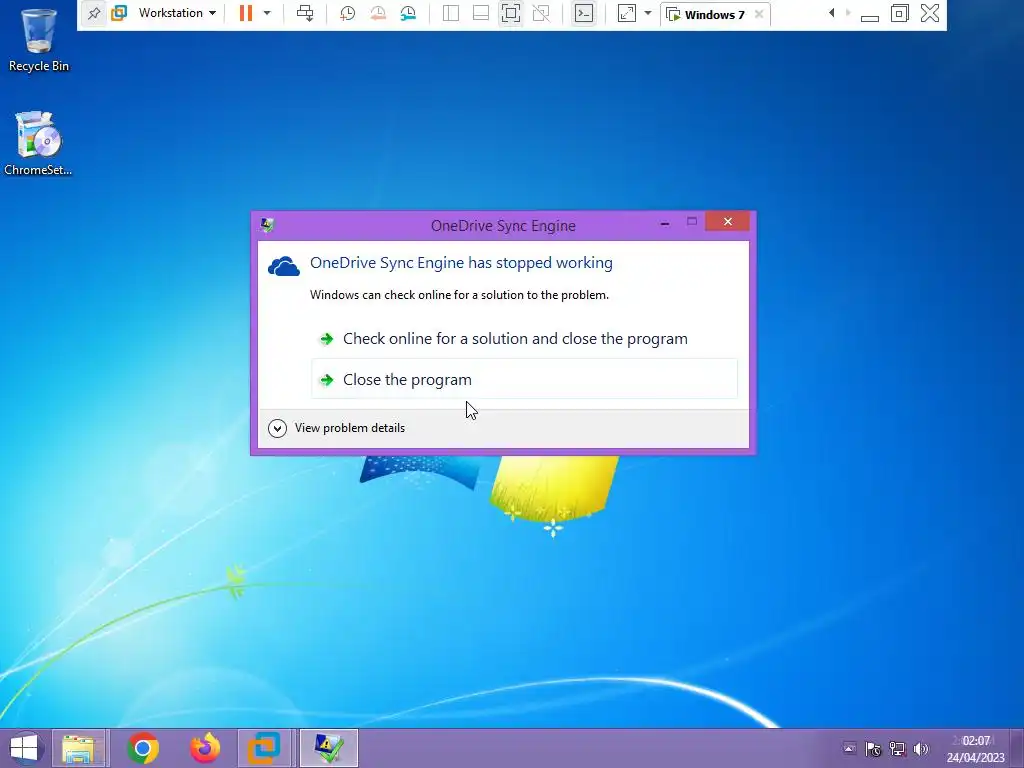The height and width of the screenshot is (768, 1024).
Task: Click the OneDrive cloud icon in dialog
Action: [283, 266]
